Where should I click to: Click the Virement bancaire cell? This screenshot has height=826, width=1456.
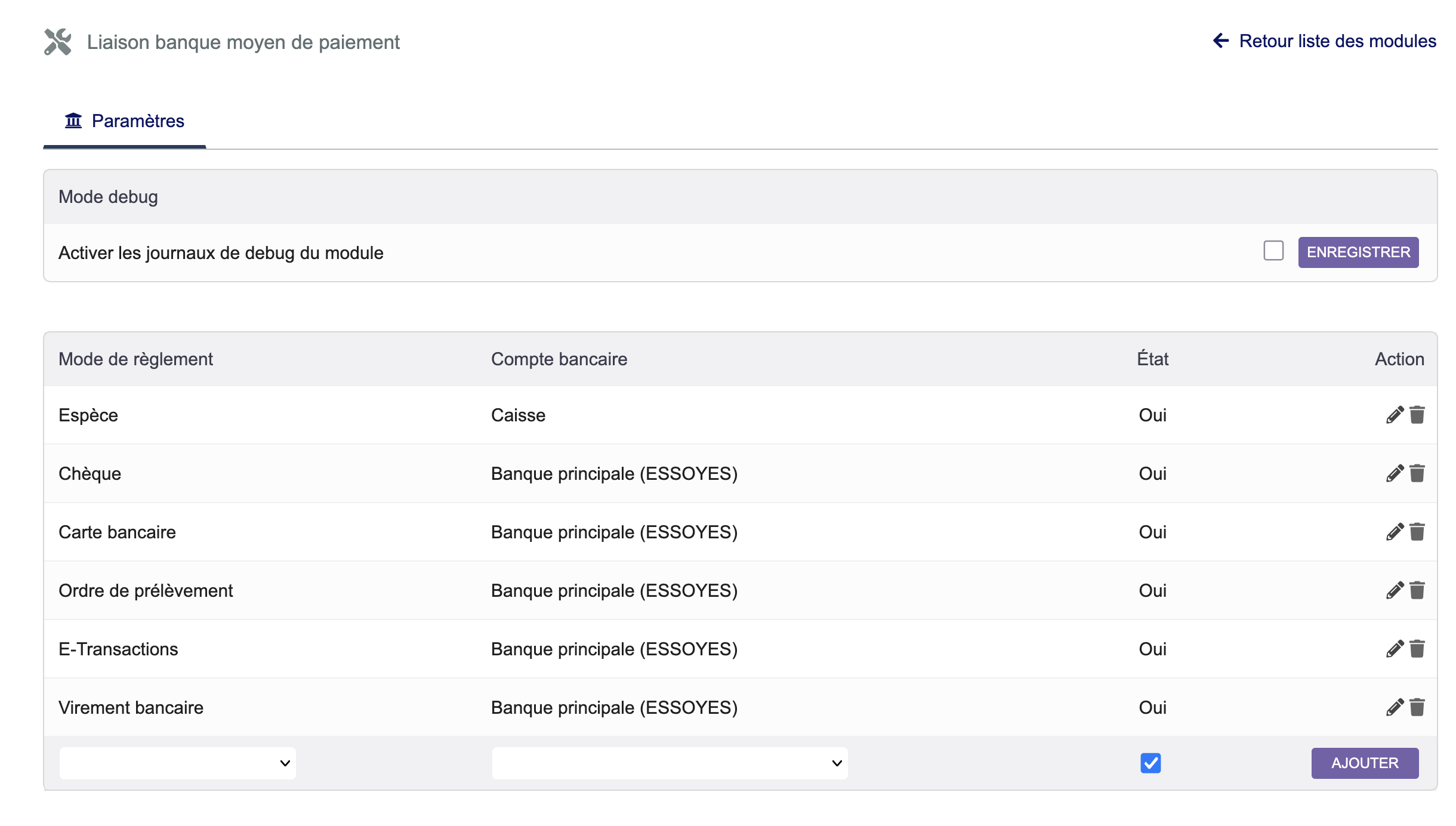coord(131,708)
